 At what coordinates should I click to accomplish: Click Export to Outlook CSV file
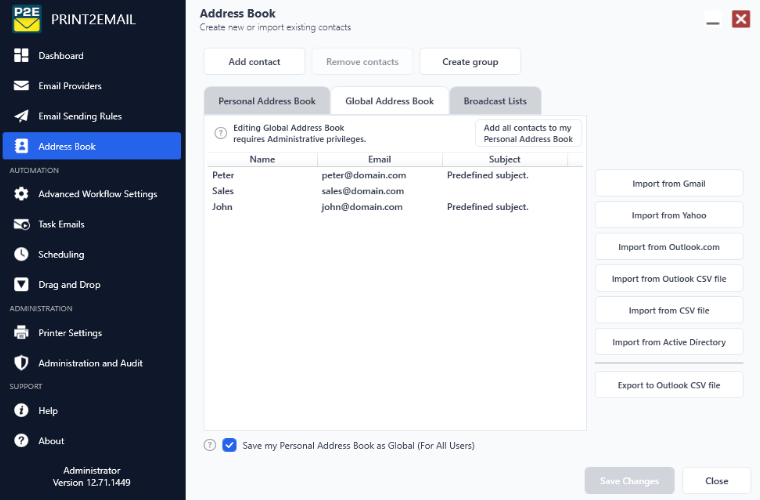click(669, 385)
